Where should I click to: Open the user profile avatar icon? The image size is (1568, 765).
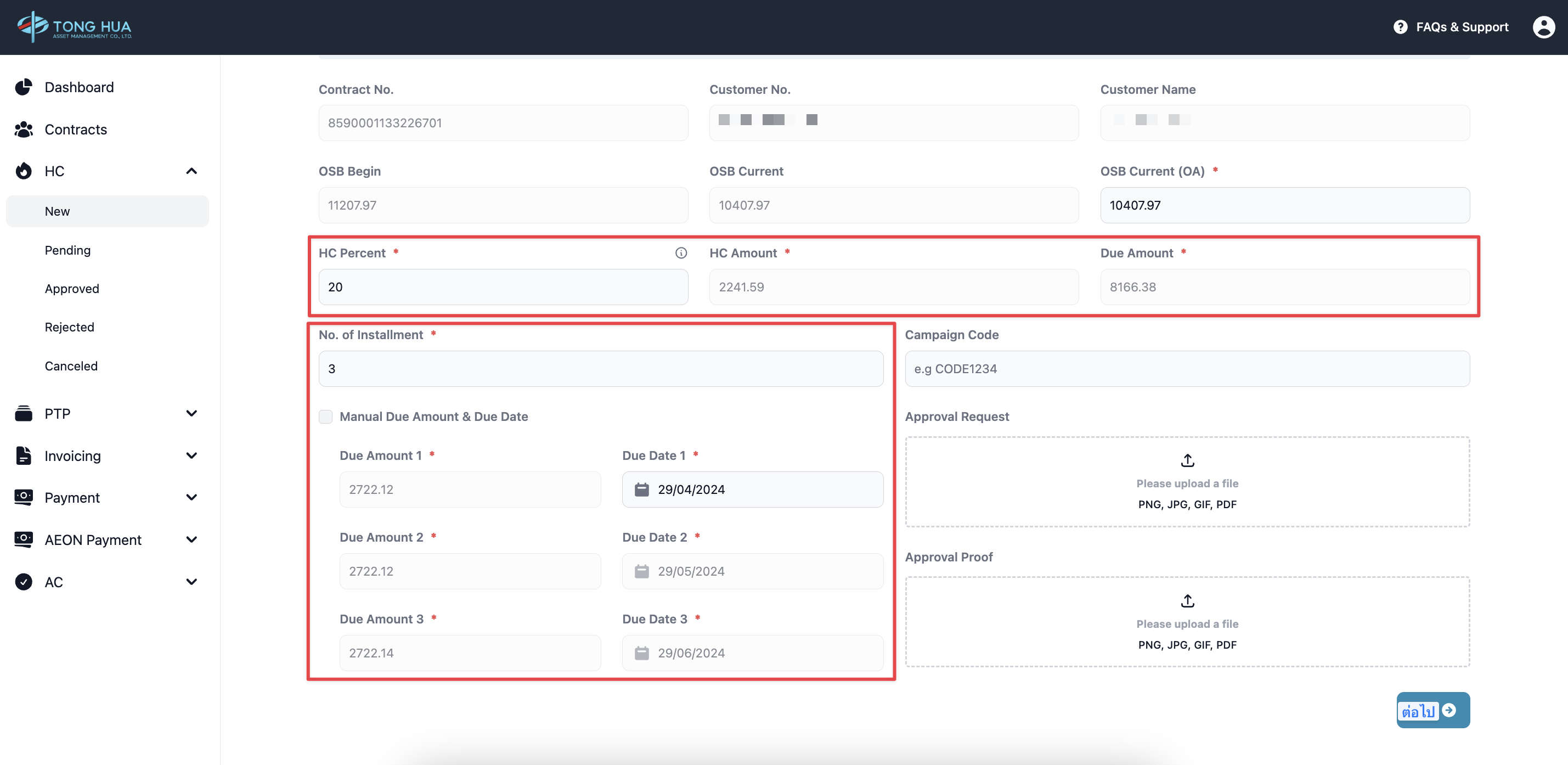coord(1543,27)
